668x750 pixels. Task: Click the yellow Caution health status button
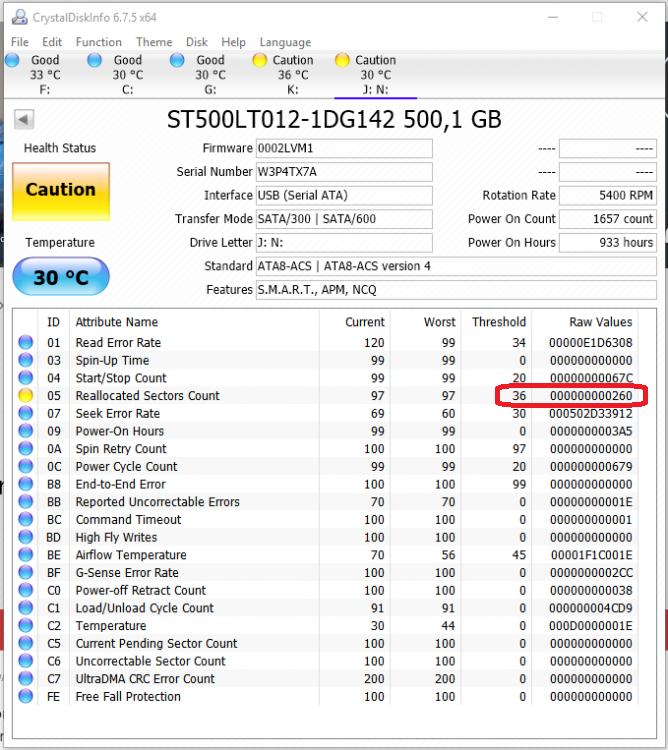coord(61,191)
